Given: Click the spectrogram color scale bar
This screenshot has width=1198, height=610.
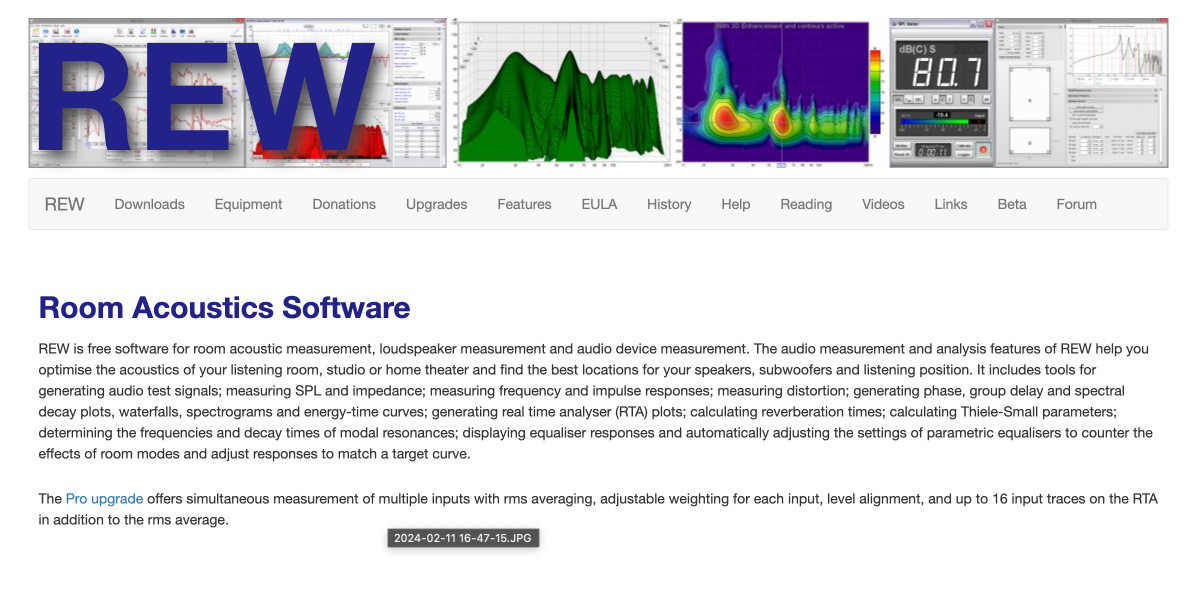Looking at the screenshot, I should pos(876,91).
